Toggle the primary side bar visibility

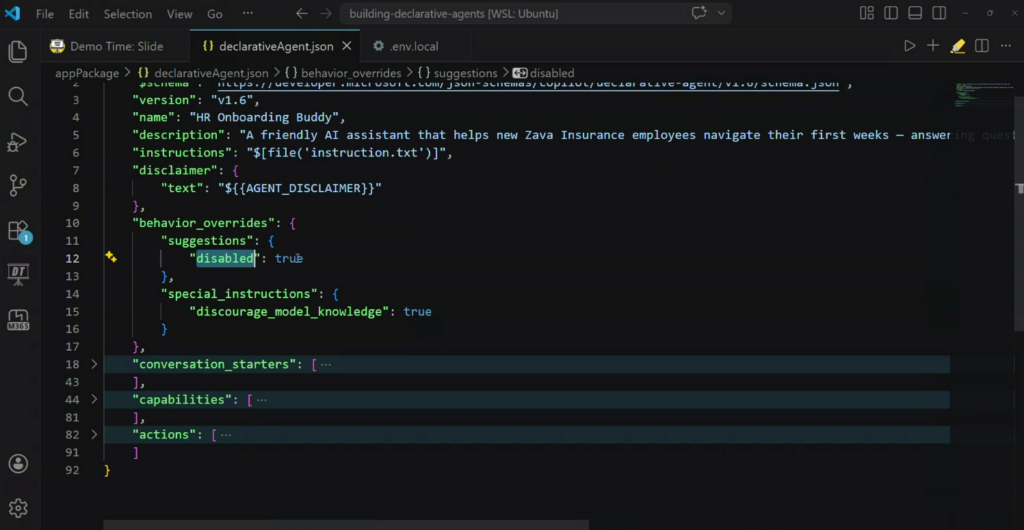889,14
